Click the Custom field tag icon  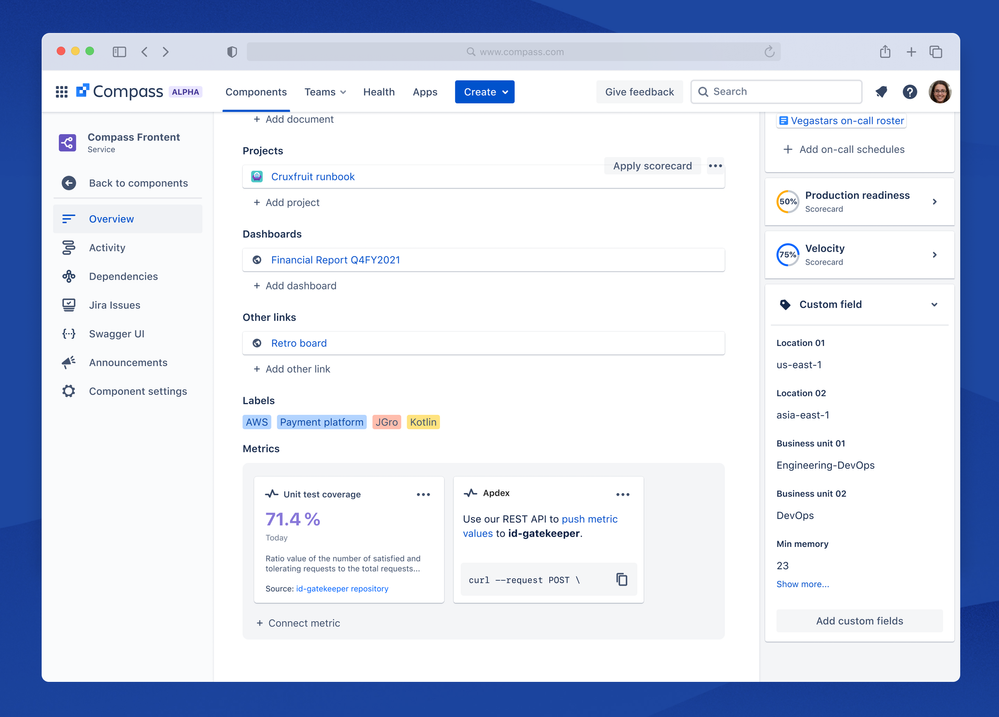pyautogui.click(x=785, y=305)
